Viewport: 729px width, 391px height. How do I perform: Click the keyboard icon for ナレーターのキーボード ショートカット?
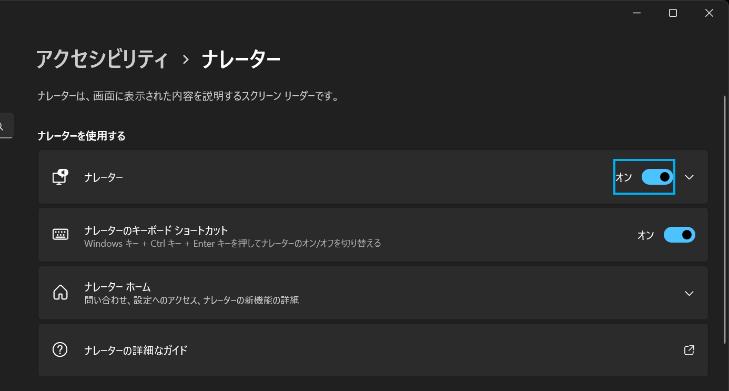(x=60, y=234)
